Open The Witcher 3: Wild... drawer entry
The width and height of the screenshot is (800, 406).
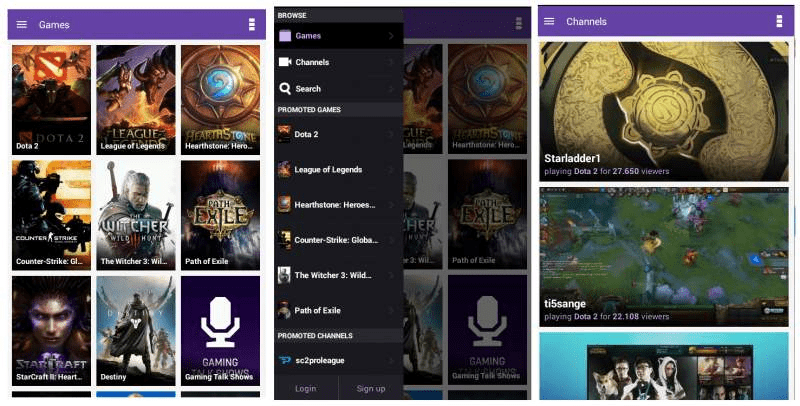point(339,275)
